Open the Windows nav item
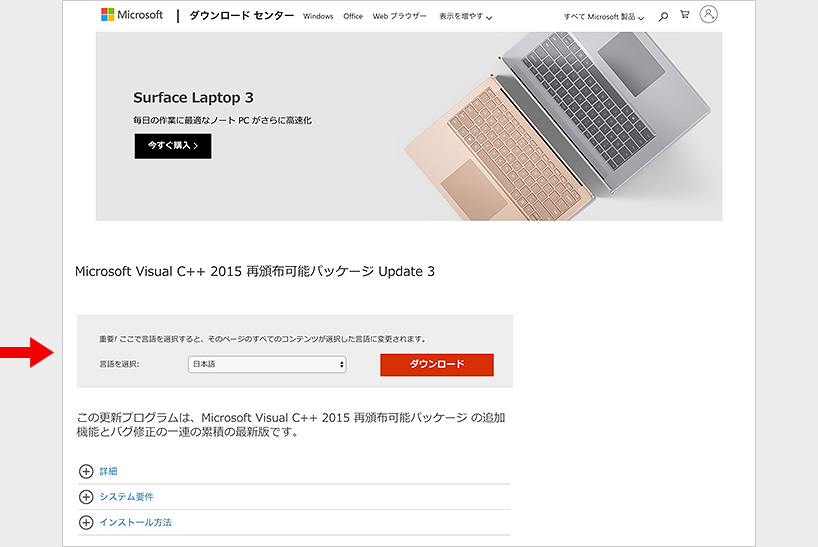The image size is (818, 547). pos(318,16)
